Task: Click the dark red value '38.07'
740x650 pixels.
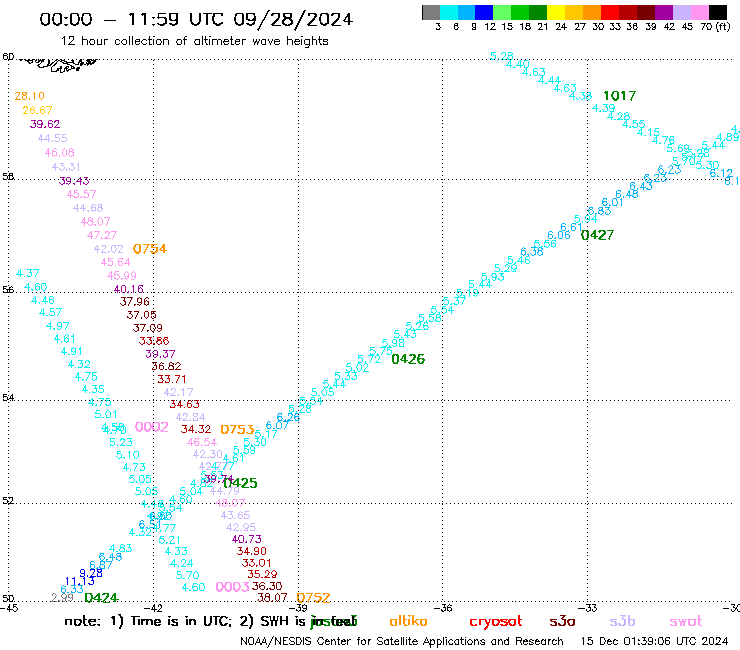Action: coord(272,598)
